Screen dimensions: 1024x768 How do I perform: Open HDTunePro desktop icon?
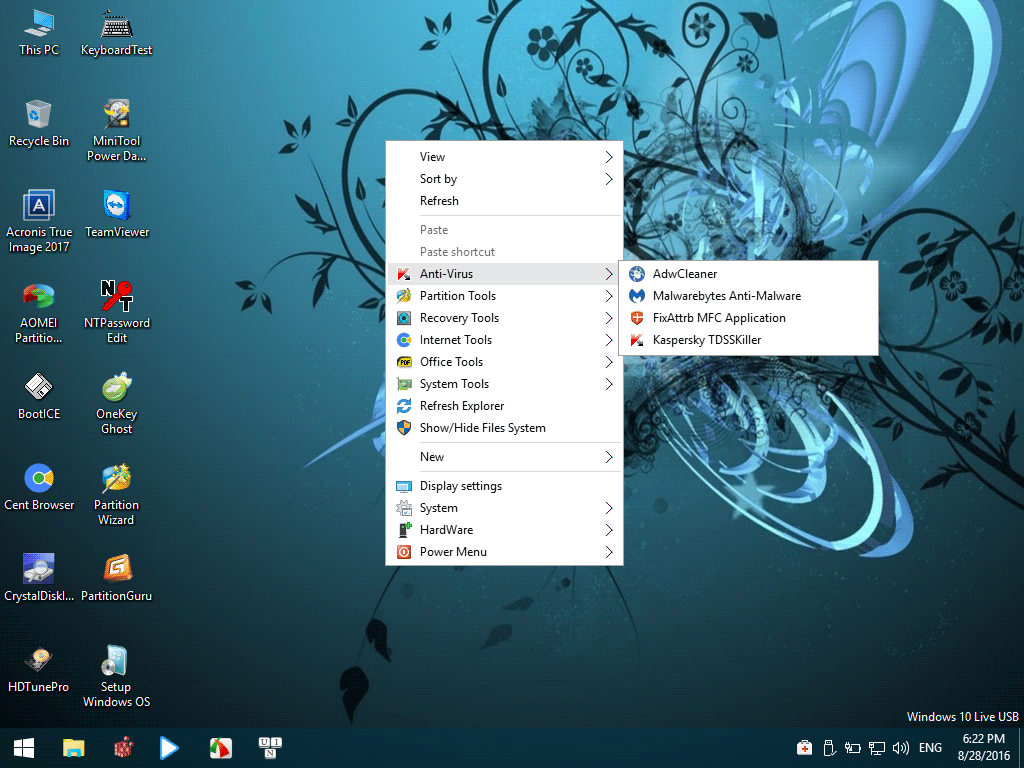click(39, 669)
